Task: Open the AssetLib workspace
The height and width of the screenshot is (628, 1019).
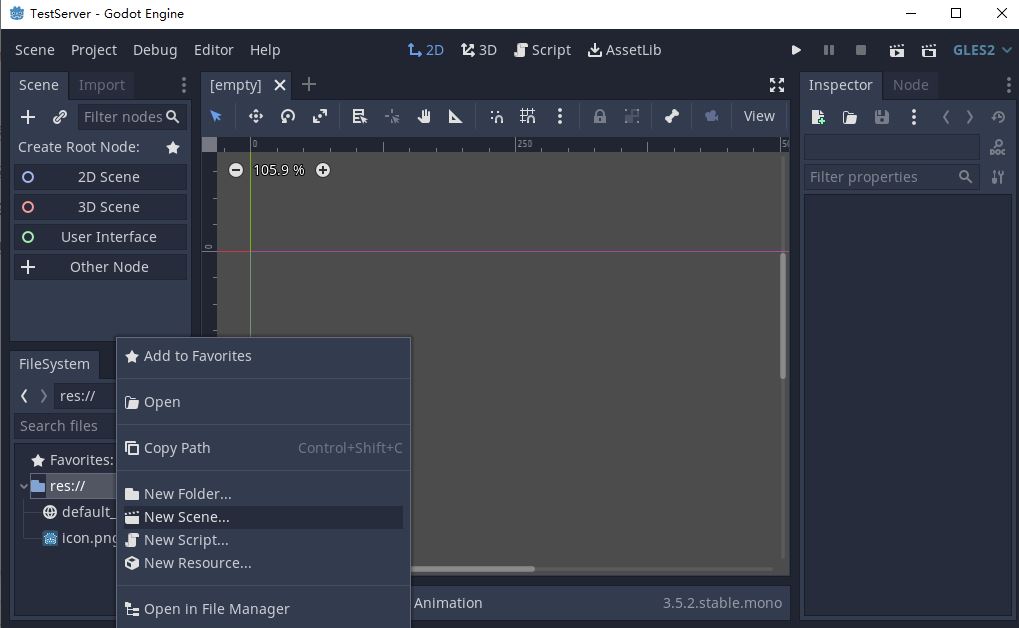Action: (625, 50)
